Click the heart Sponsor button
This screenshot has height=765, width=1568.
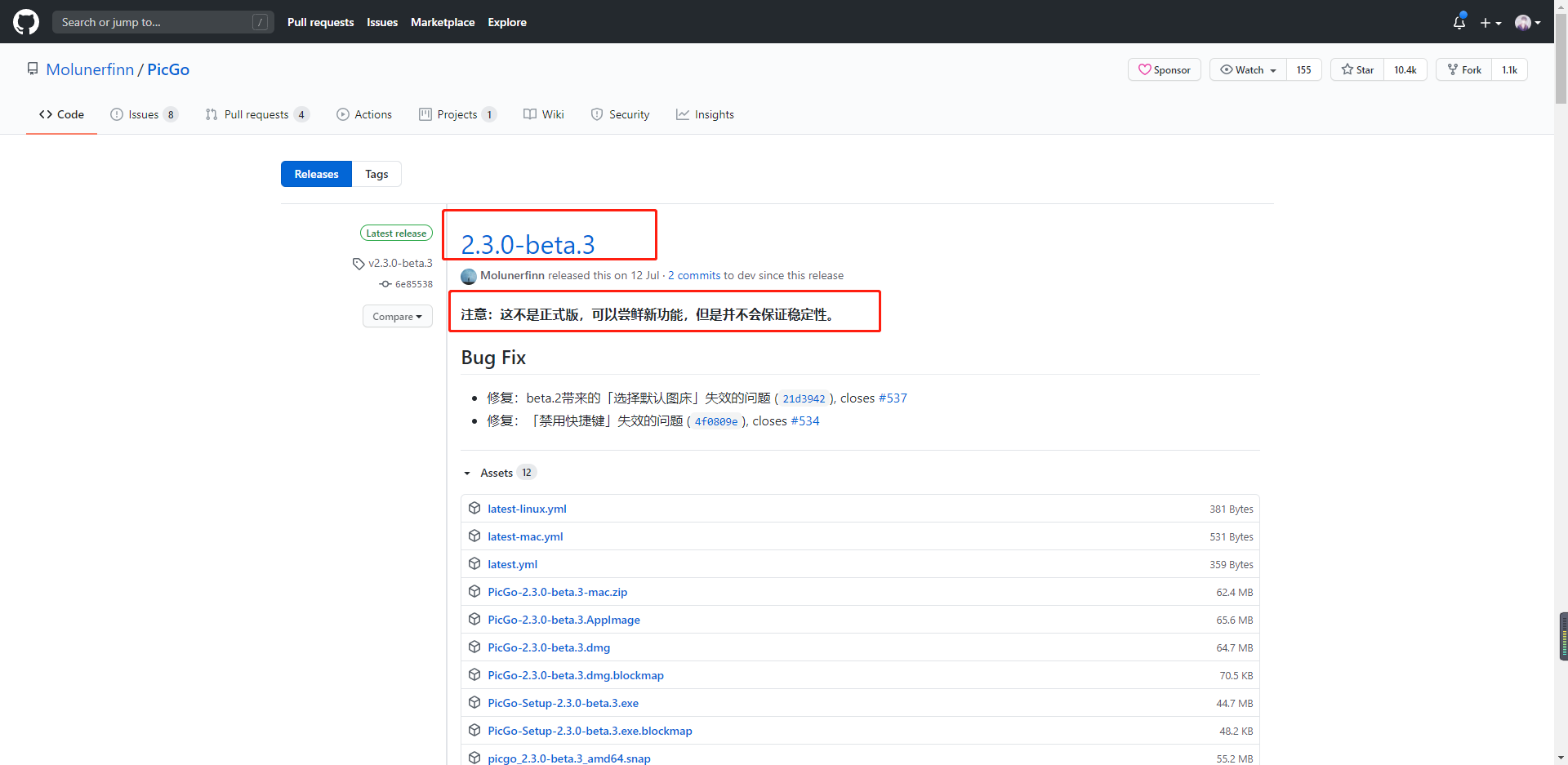tap(1165, 69)
